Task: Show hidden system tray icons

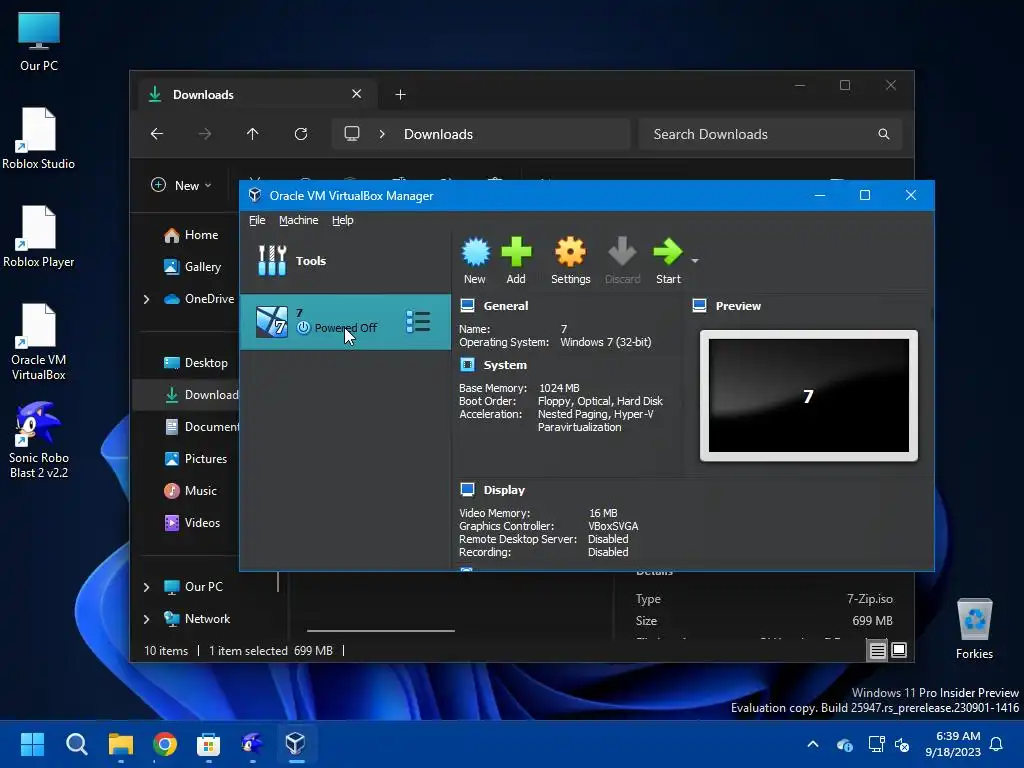Action: (x=813, y=744)
